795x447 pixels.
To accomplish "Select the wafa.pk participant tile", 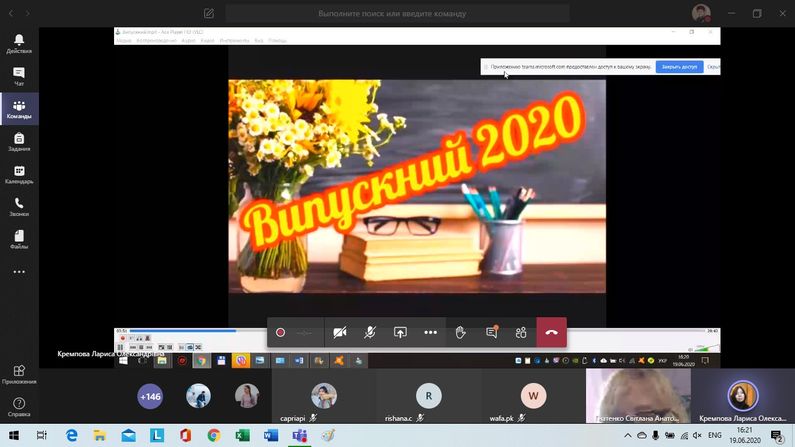I will click(x=533, y=396).
